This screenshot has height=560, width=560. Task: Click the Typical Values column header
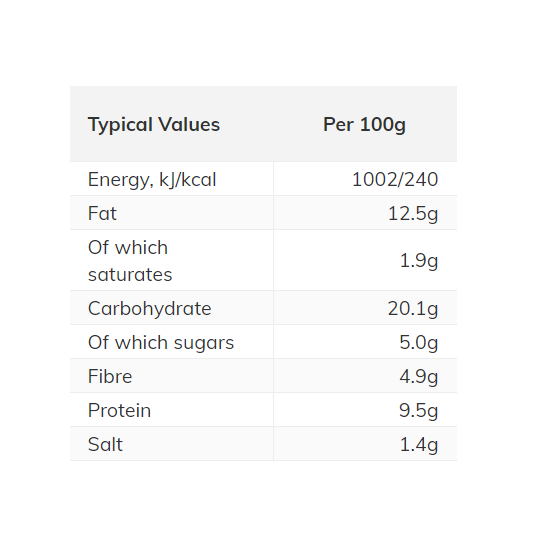point(154,125)
